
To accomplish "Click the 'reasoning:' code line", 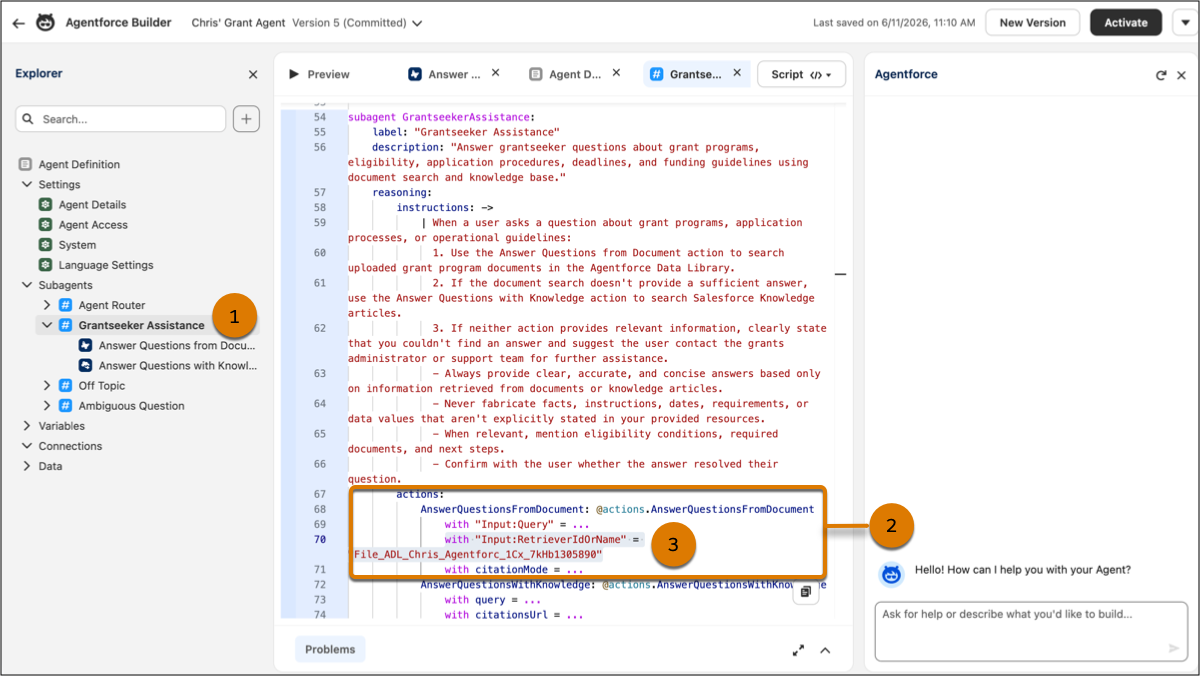I will click(402, 192).
